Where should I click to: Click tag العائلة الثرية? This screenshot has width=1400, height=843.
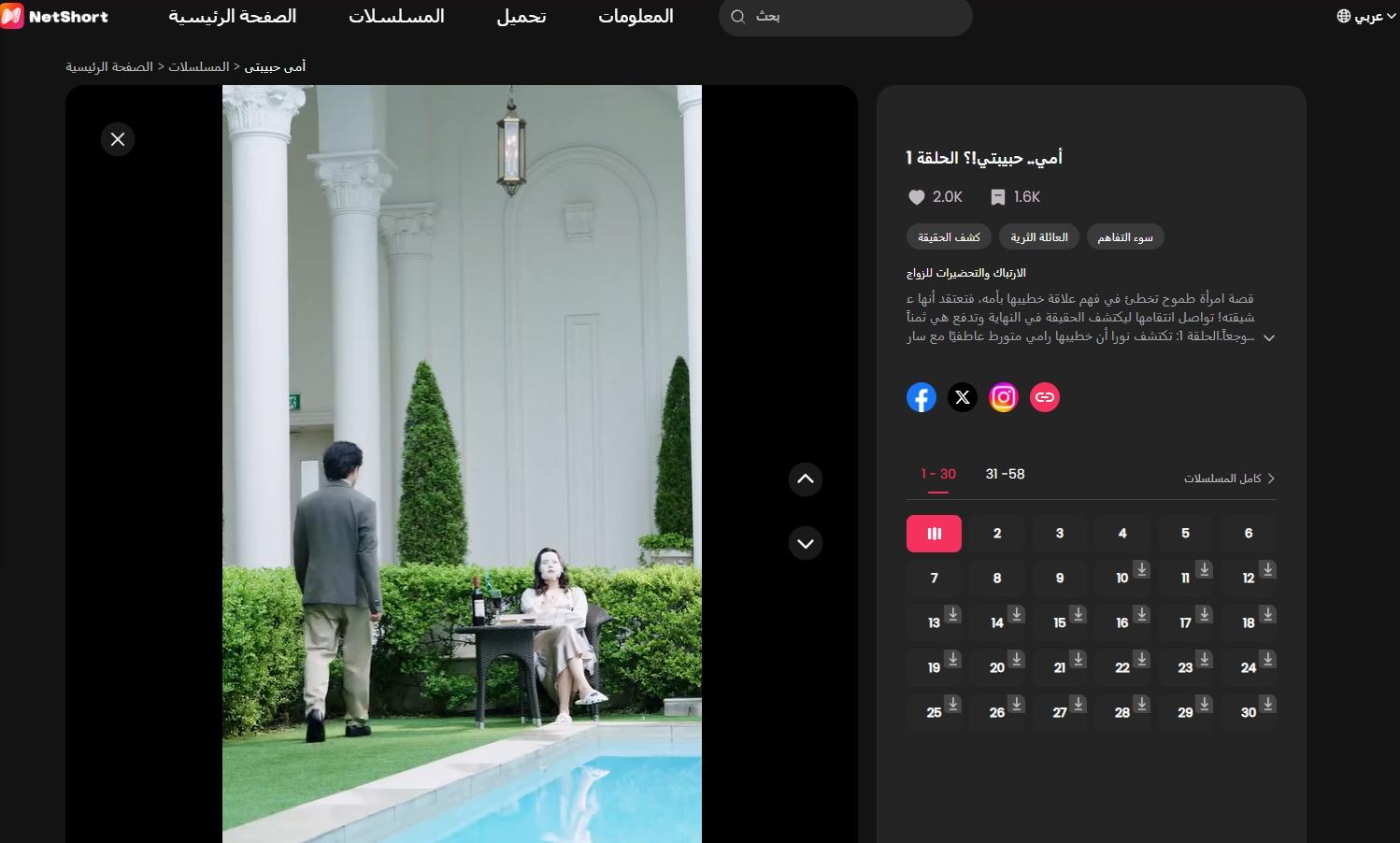tap(1039, 237)
